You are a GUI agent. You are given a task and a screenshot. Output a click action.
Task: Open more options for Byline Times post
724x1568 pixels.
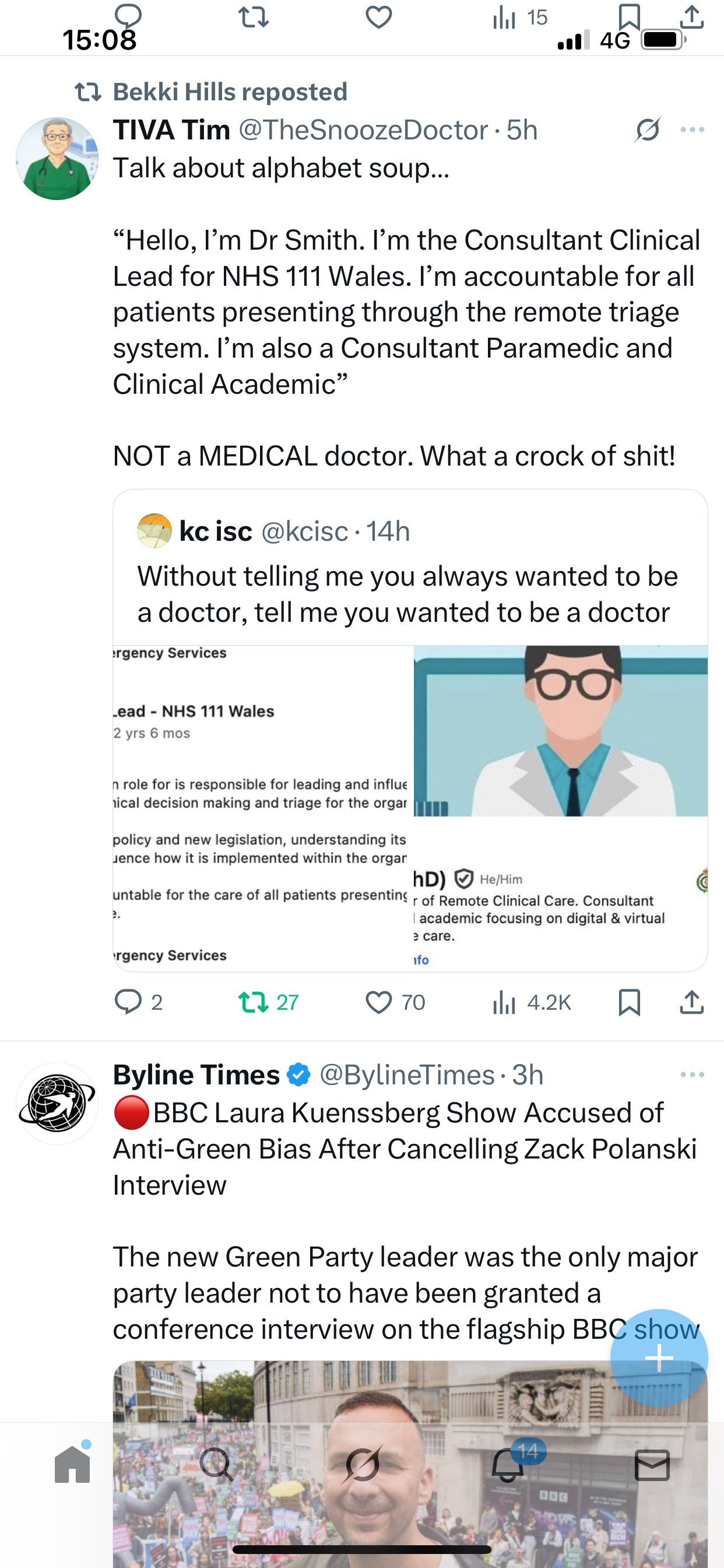coord(693,1075)
